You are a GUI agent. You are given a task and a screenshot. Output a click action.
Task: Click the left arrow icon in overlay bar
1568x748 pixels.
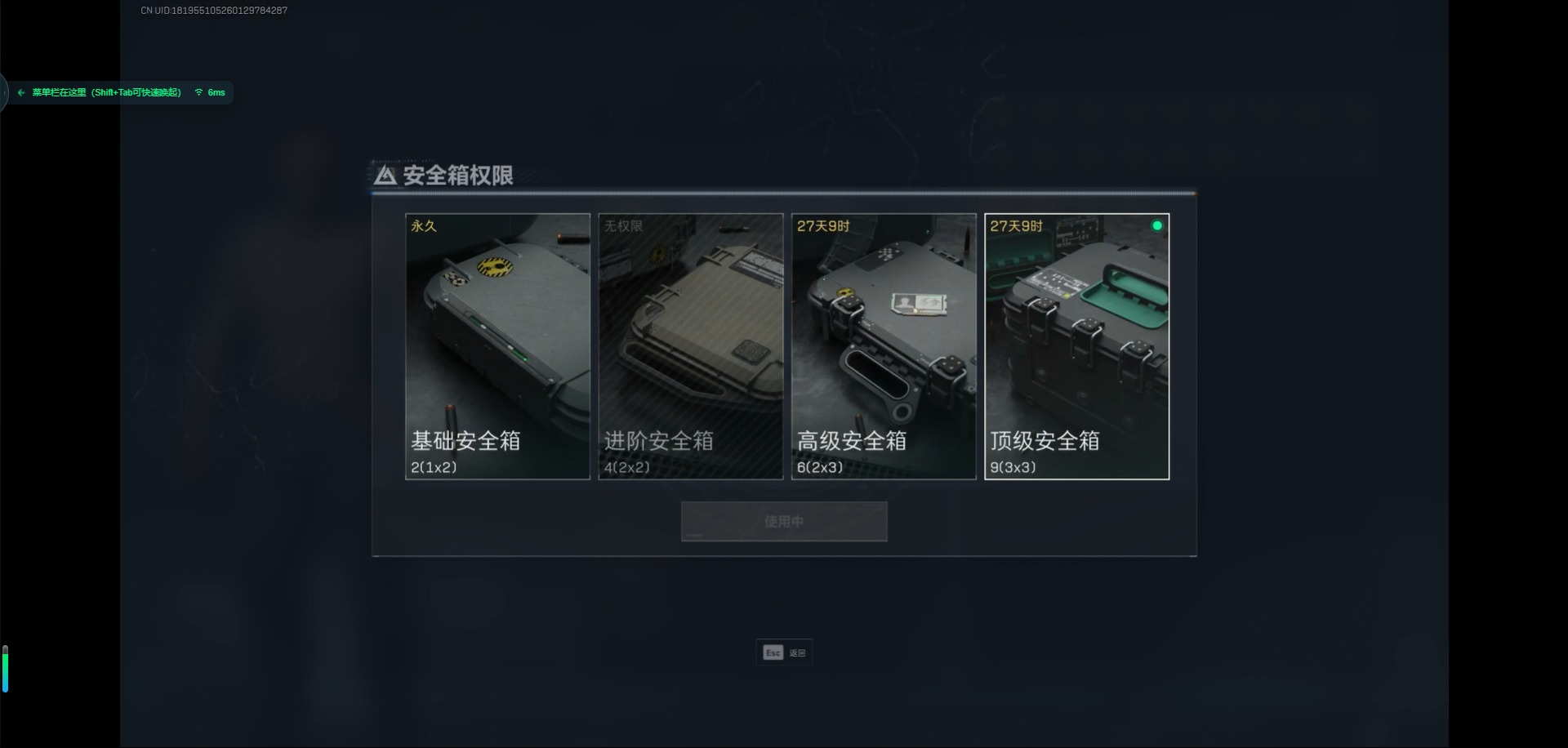pos(21,92)
